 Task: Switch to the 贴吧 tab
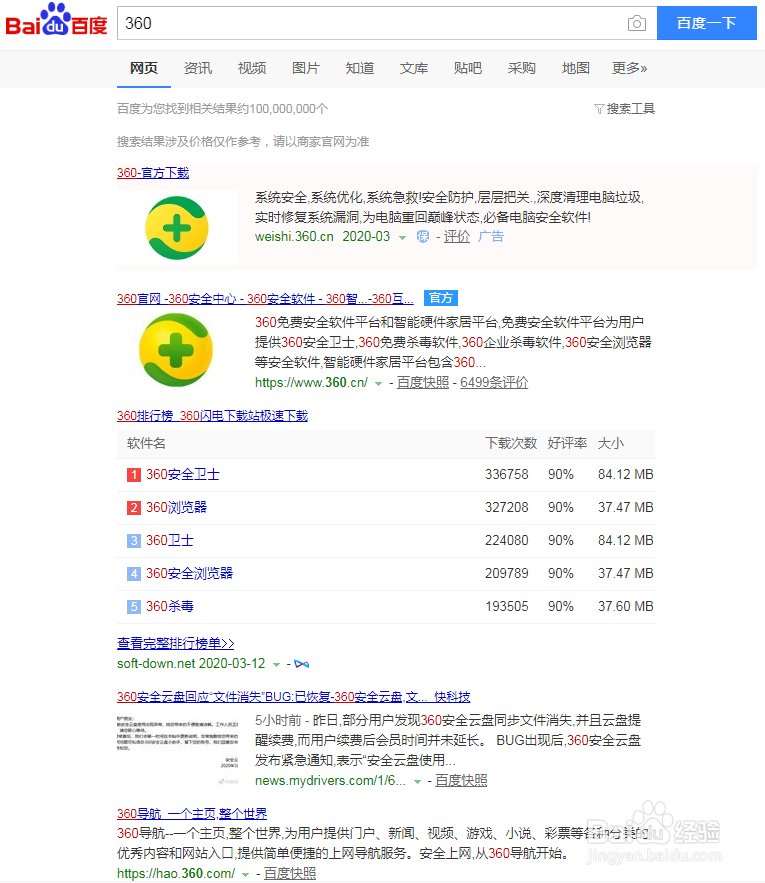point(468,68)
